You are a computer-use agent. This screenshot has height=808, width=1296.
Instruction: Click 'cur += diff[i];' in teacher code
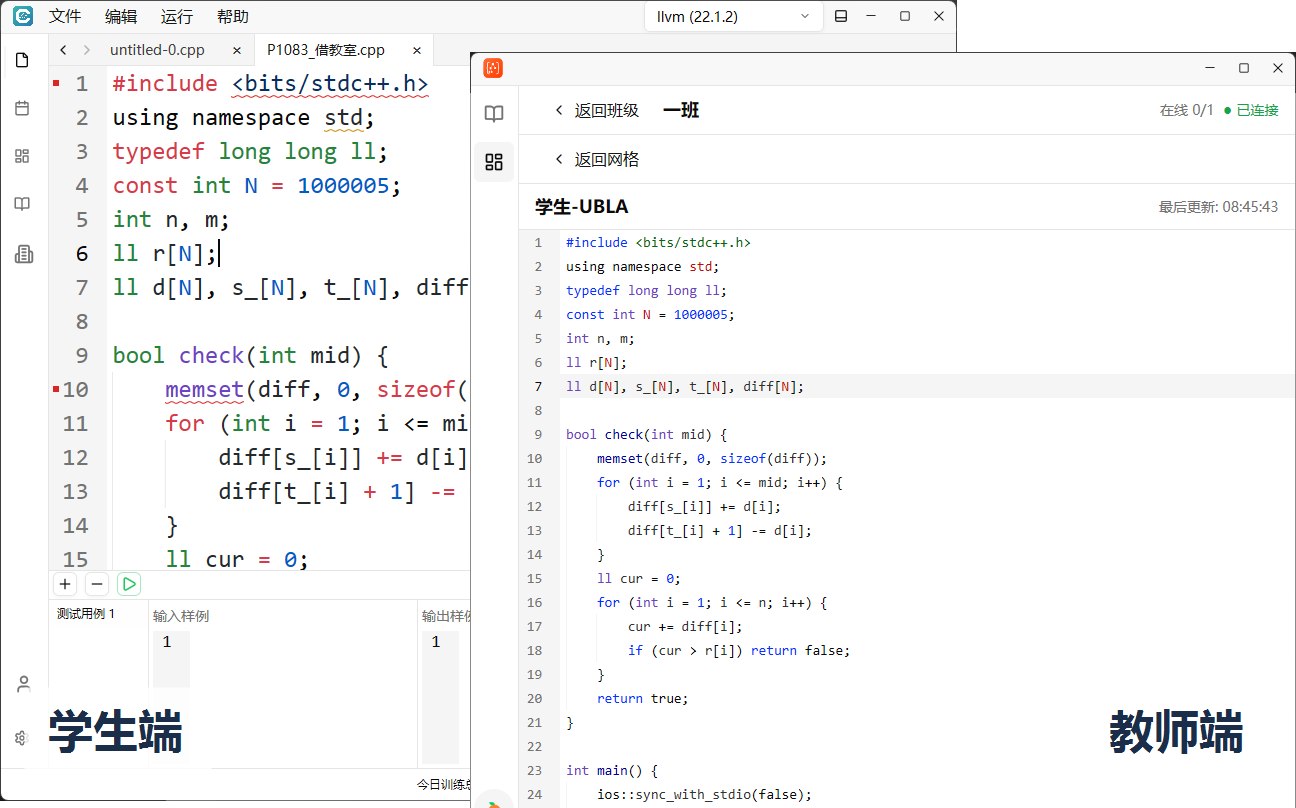click(x=686, y=626)
